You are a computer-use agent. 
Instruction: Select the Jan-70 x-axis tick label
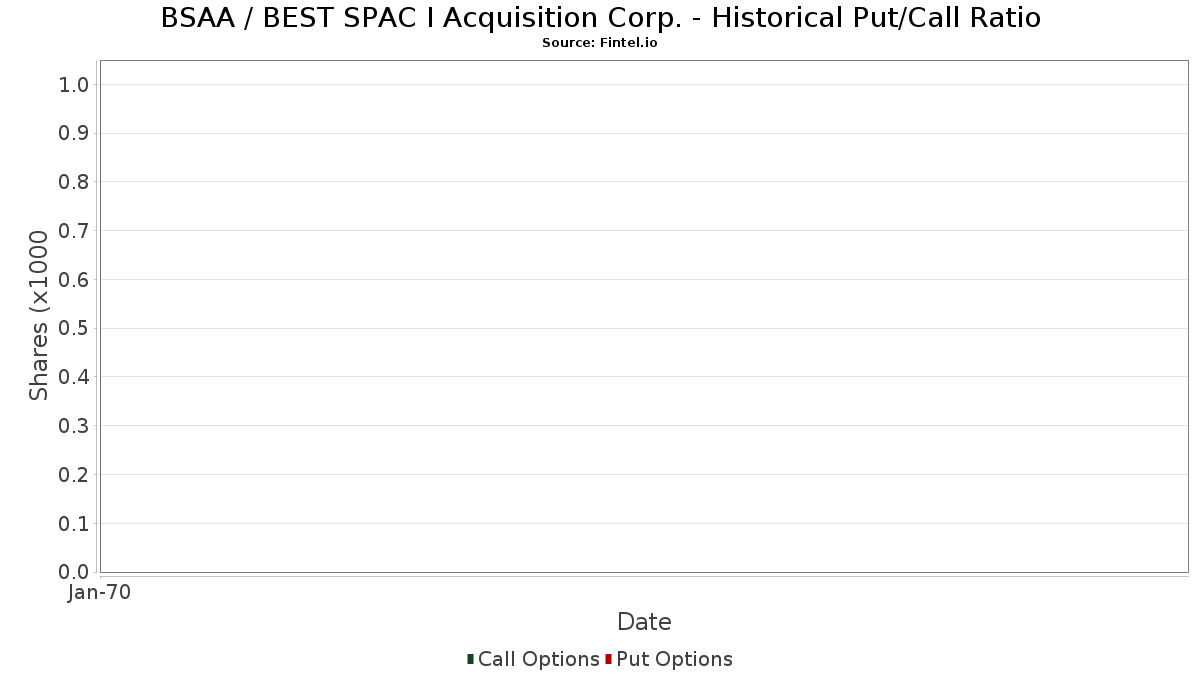click(99, 592)
